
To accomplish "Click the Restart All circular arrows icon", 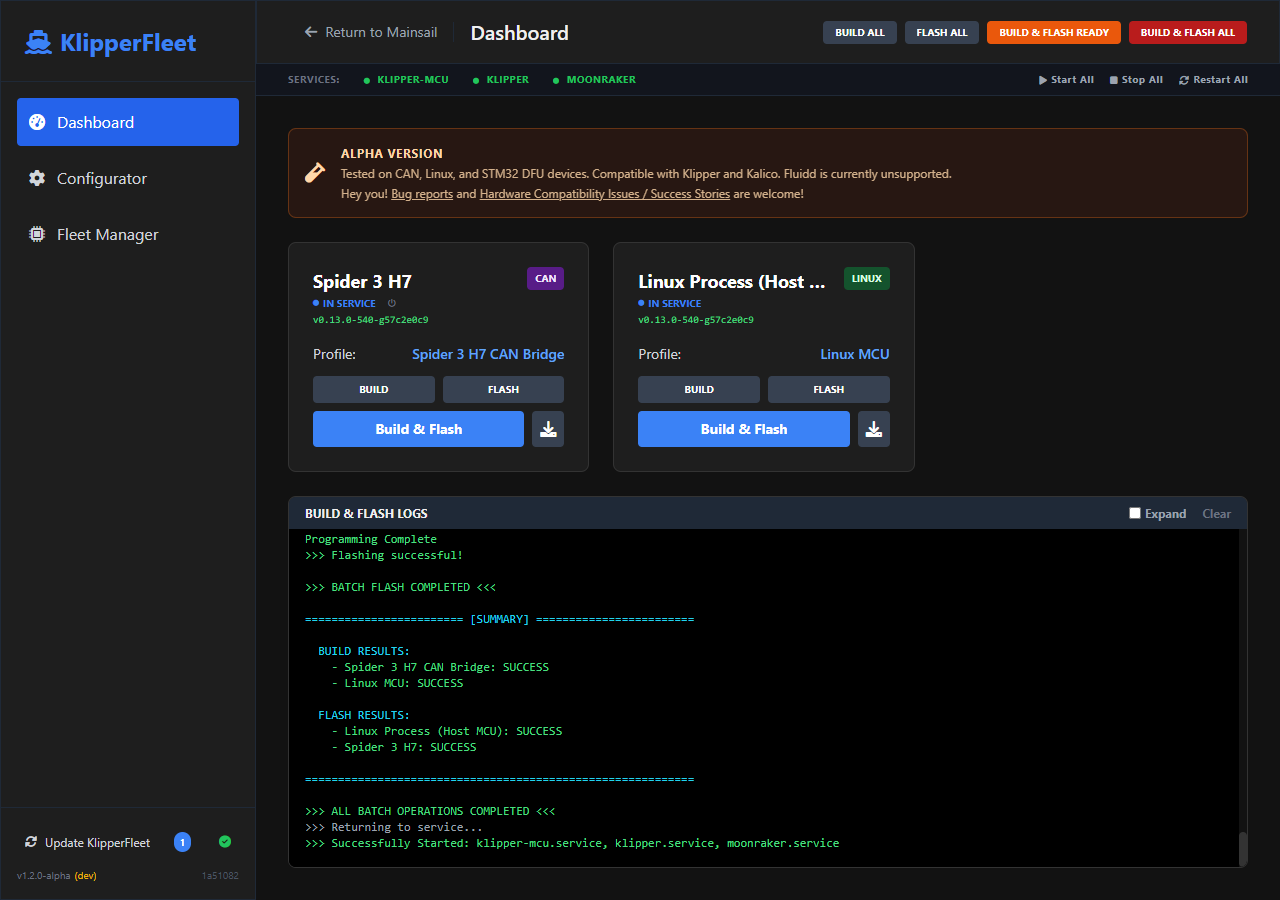I will click(1184, 80).
